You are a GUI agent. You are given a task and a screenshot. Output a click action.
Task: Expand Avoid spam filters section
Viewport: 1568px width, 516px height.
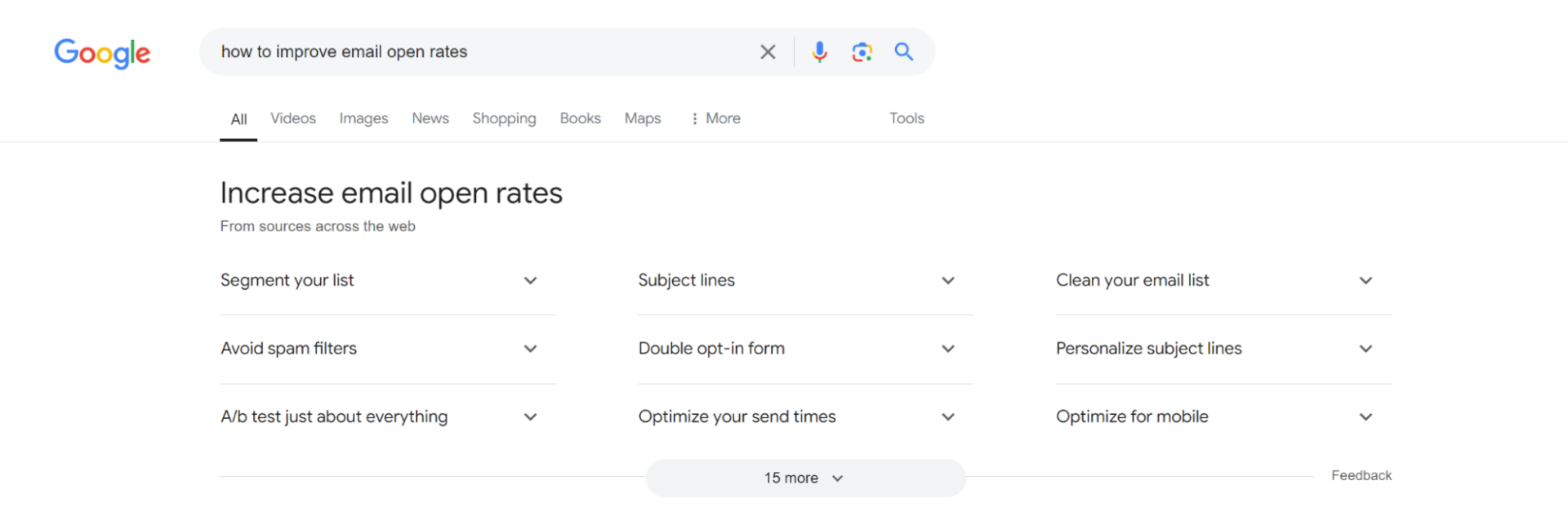(x=388, y=349)
